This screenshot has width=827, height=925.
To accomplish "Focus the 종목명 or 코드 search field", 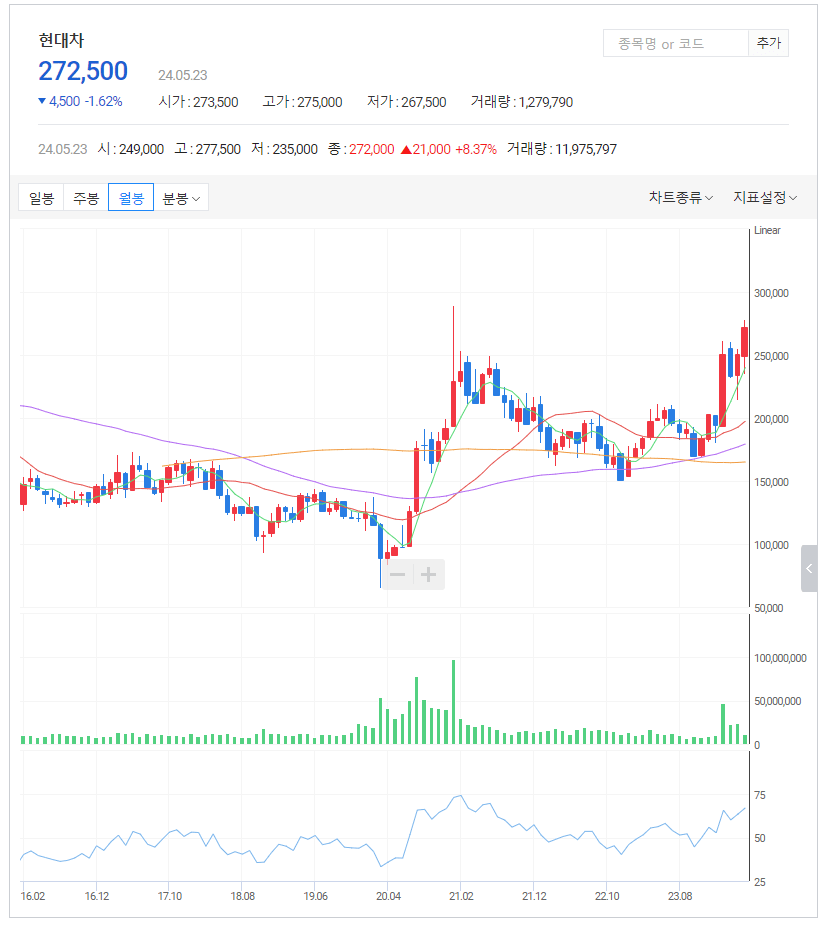I will (x=676, y=43).
